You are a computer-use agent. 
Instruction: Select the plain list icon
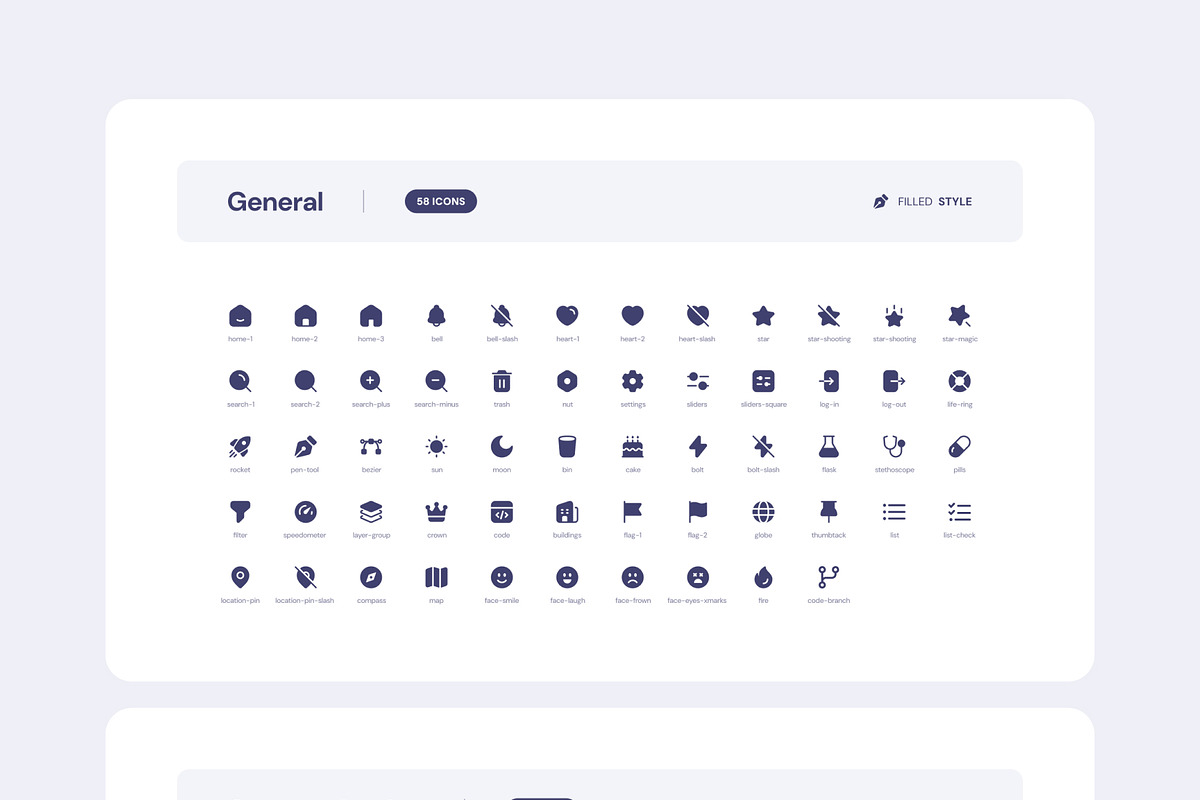(x=894, y=512)
